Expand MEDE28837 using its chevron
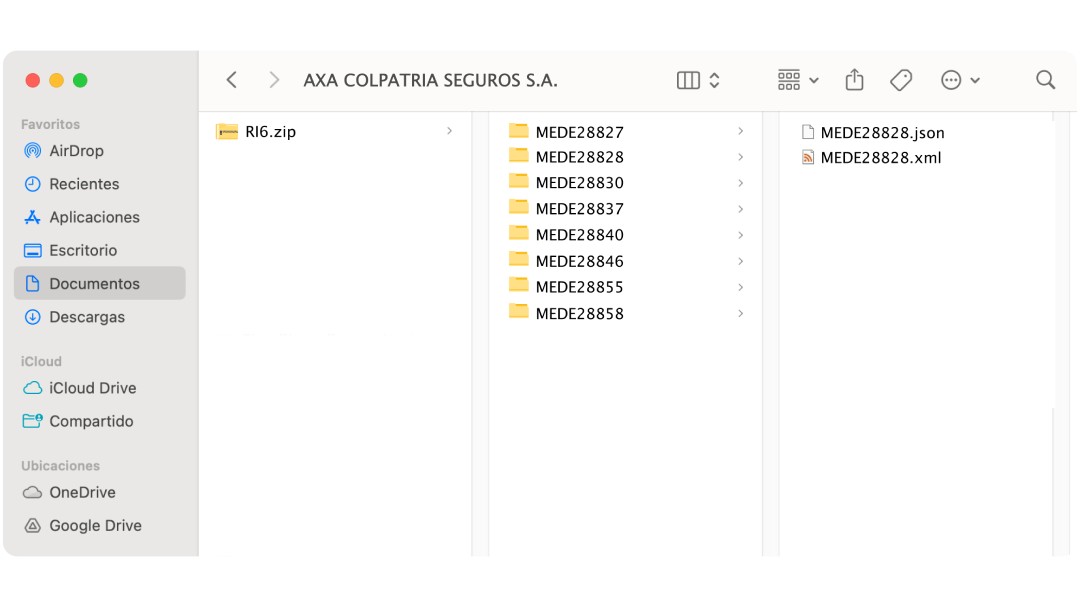Screen dimensions: 1080x608 click(x=740, y=209)
